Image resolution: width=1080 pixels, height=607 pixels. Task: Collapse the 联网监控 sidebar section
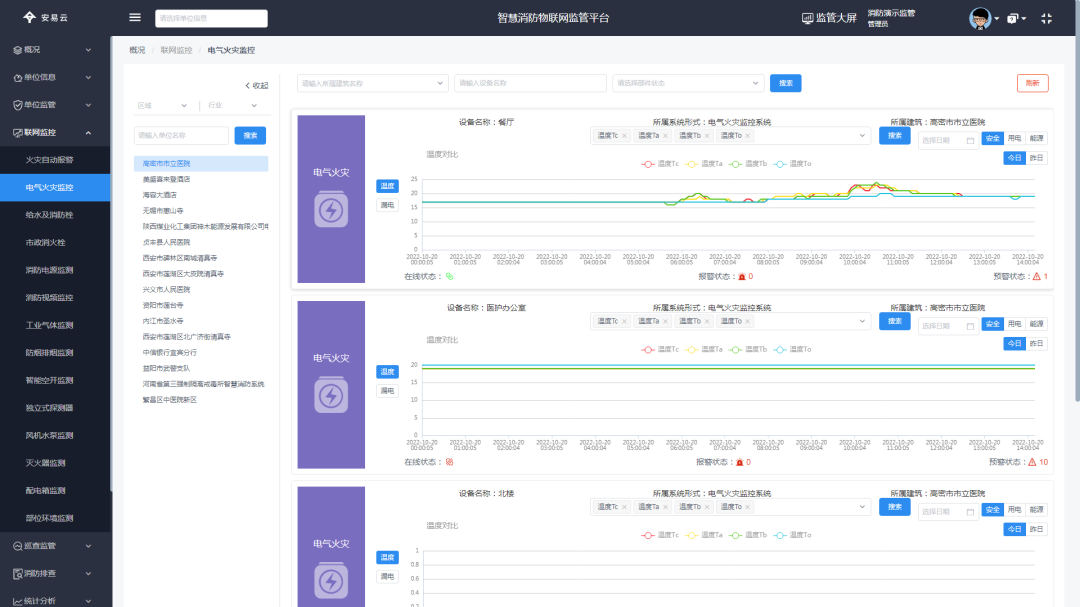click(x=55, y=132)
